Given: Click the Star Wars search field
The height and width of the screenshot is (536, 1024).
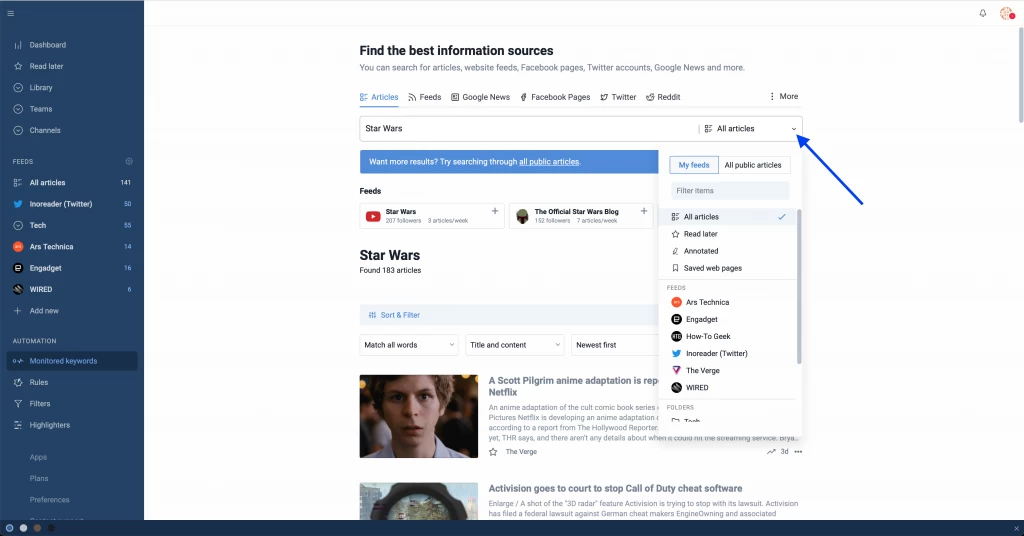Looking at the screenshot, I should tap(529, 129).
